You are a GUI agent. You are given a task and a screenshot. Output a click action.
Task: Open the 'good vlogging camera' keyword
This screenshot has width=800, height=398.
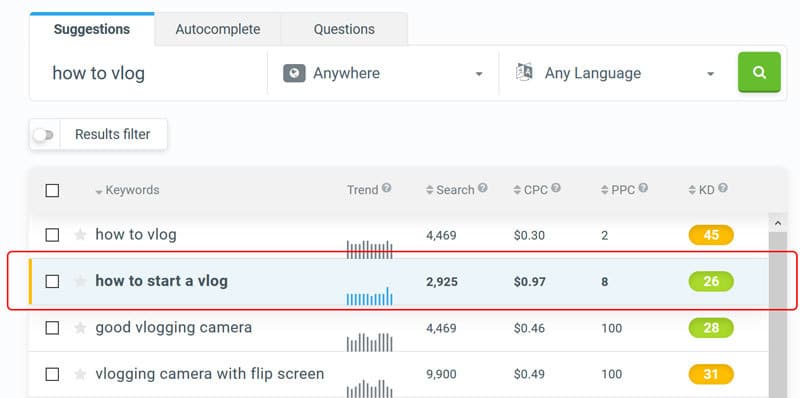[173, 328]
